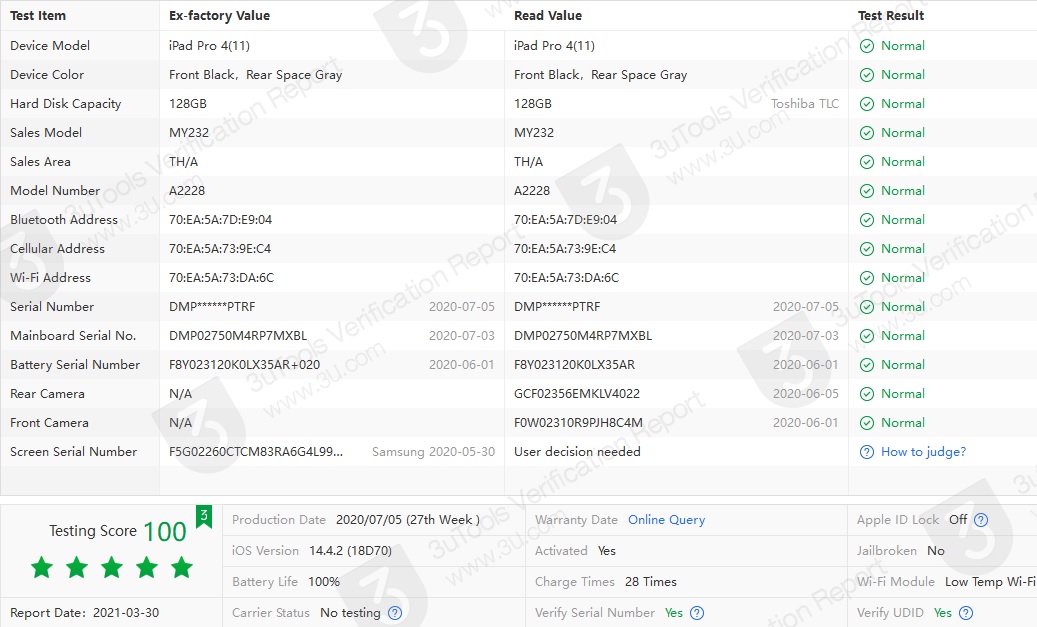Click the Carrier Status value No testing

[351, 613]
